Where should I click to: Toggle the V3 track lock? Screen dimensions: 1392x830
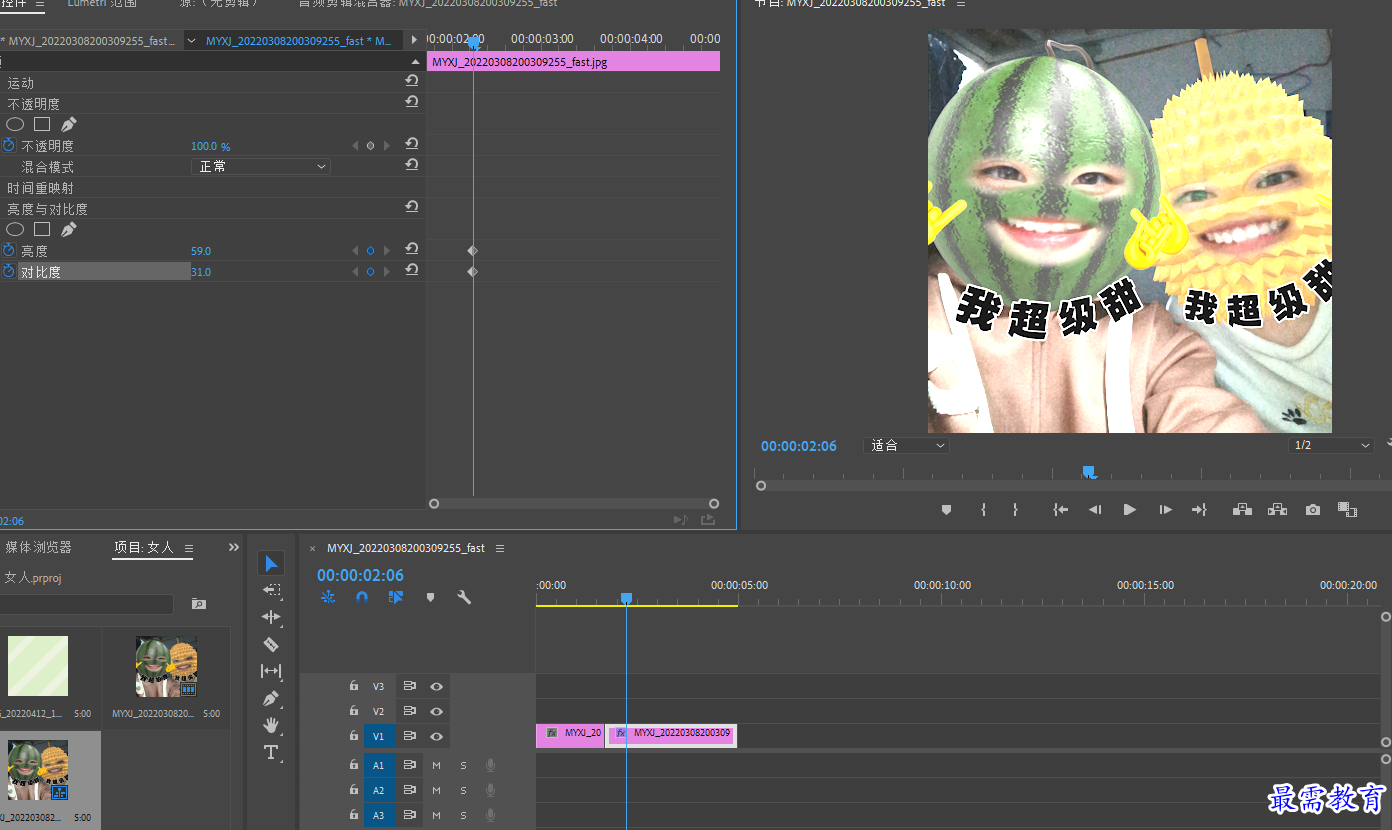(354, 686)
